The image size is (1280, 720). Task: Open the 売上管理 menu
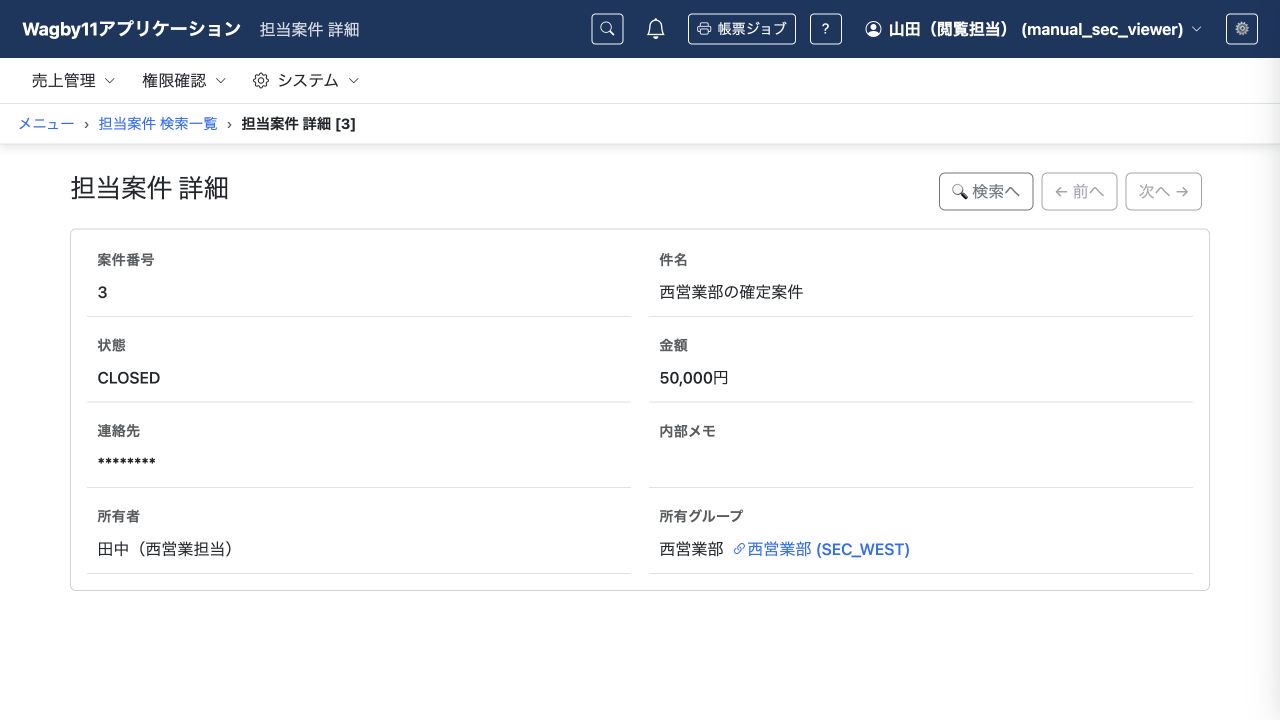coord(74,80)
